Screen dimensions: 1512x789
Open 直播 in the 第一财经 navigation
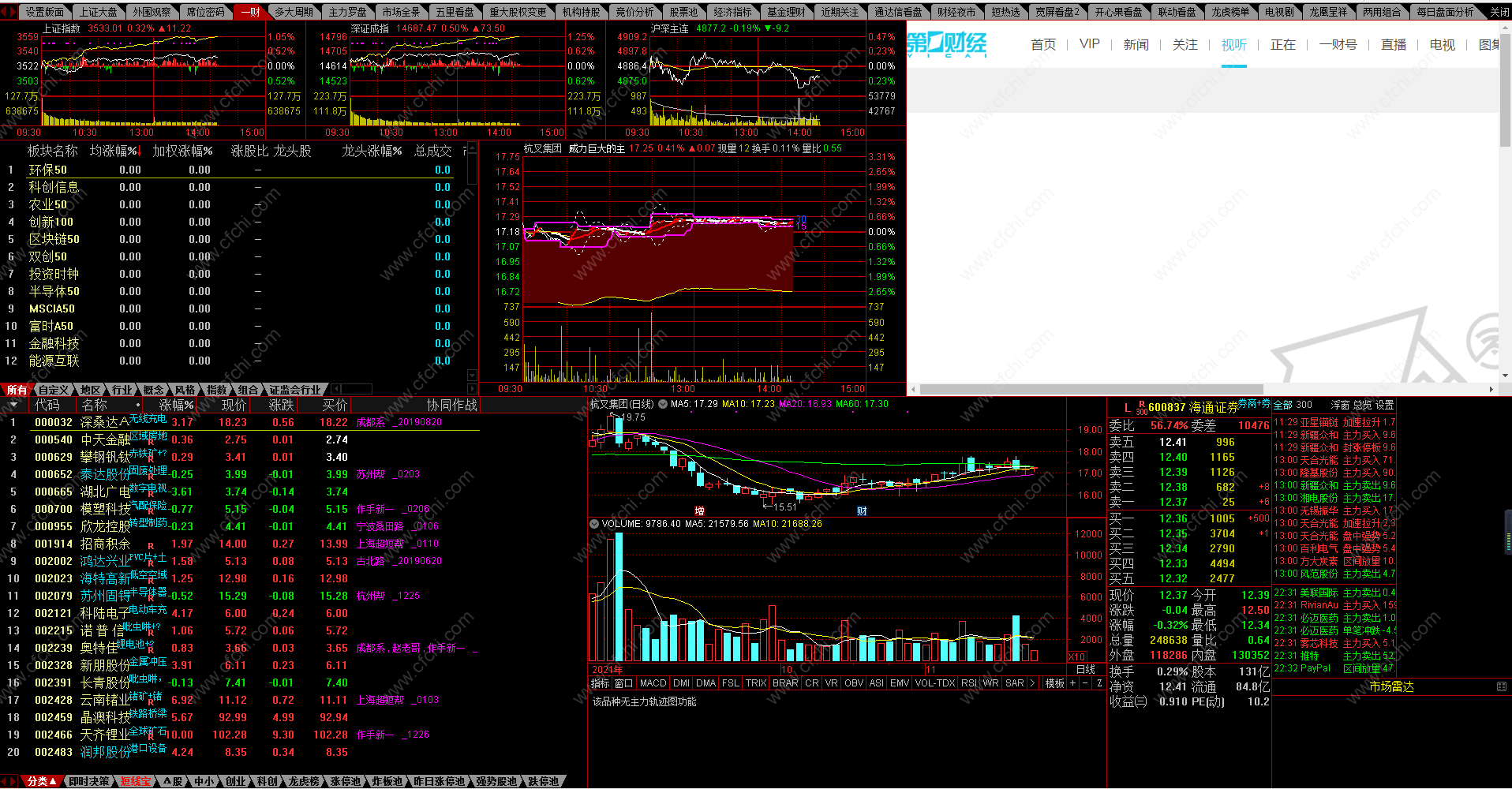pos(1394,44)
